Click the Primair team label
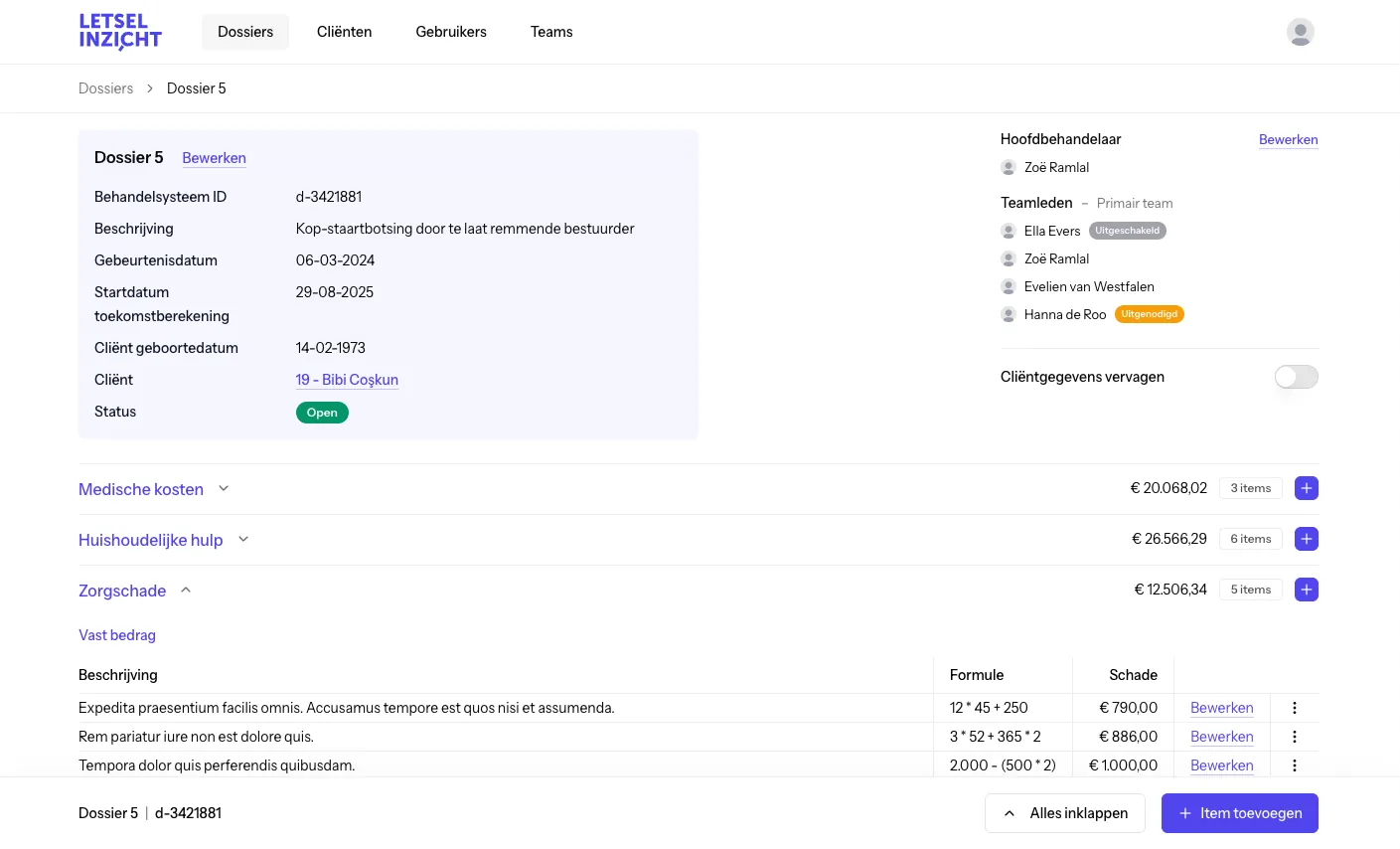1400x849 pixels. coord(1135,203)
